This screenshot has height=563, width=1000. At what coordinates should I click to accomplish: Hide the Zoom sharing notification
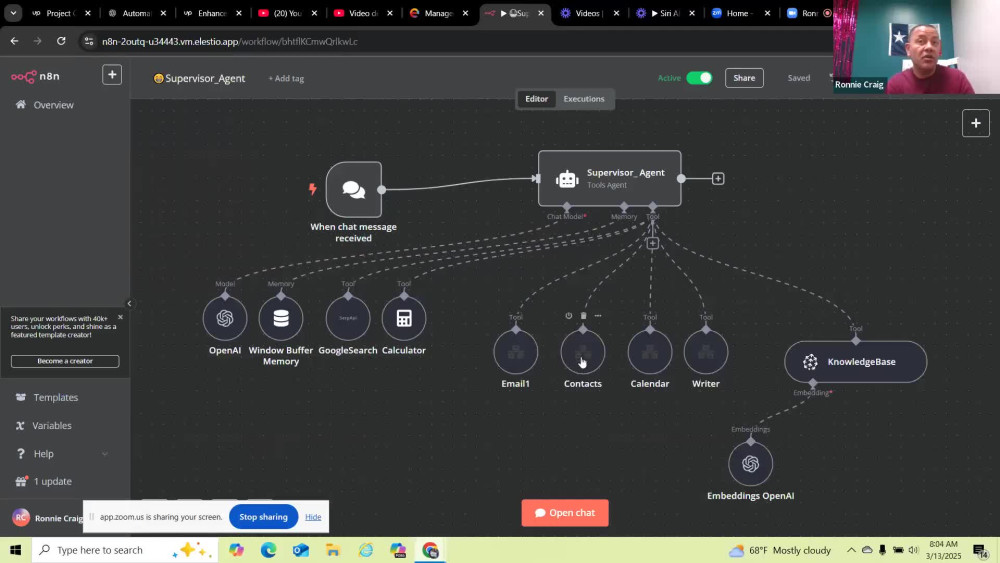pyautogui.click(x=313, y=516)
